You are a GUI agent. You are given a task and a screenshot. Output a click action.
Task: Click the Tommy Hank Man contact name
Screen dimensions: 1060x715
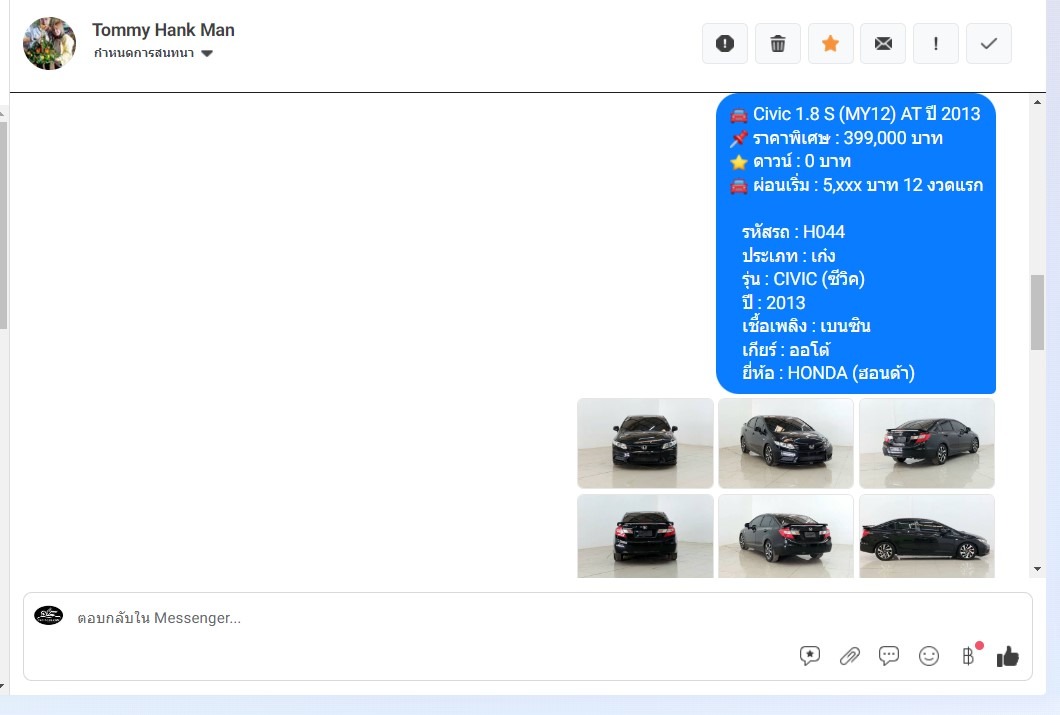[164, 30]
